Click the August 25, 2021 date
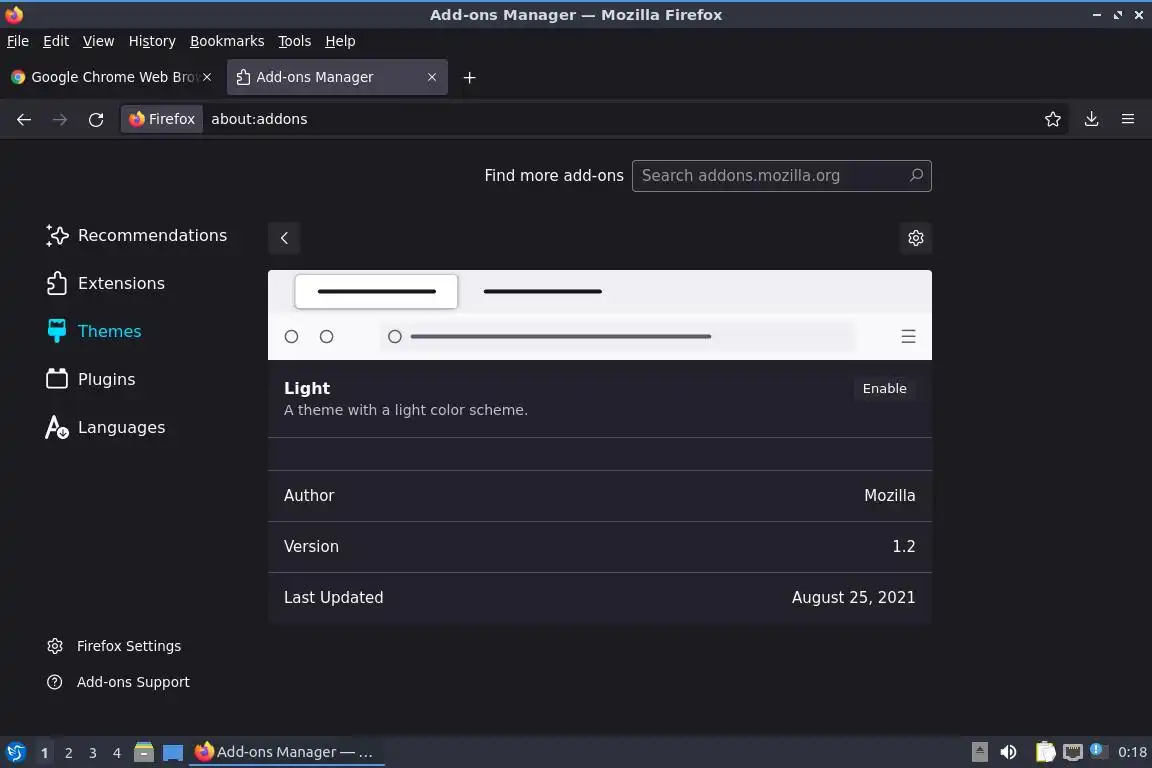This screenshot has width=1152, height=768. (853, 597)
